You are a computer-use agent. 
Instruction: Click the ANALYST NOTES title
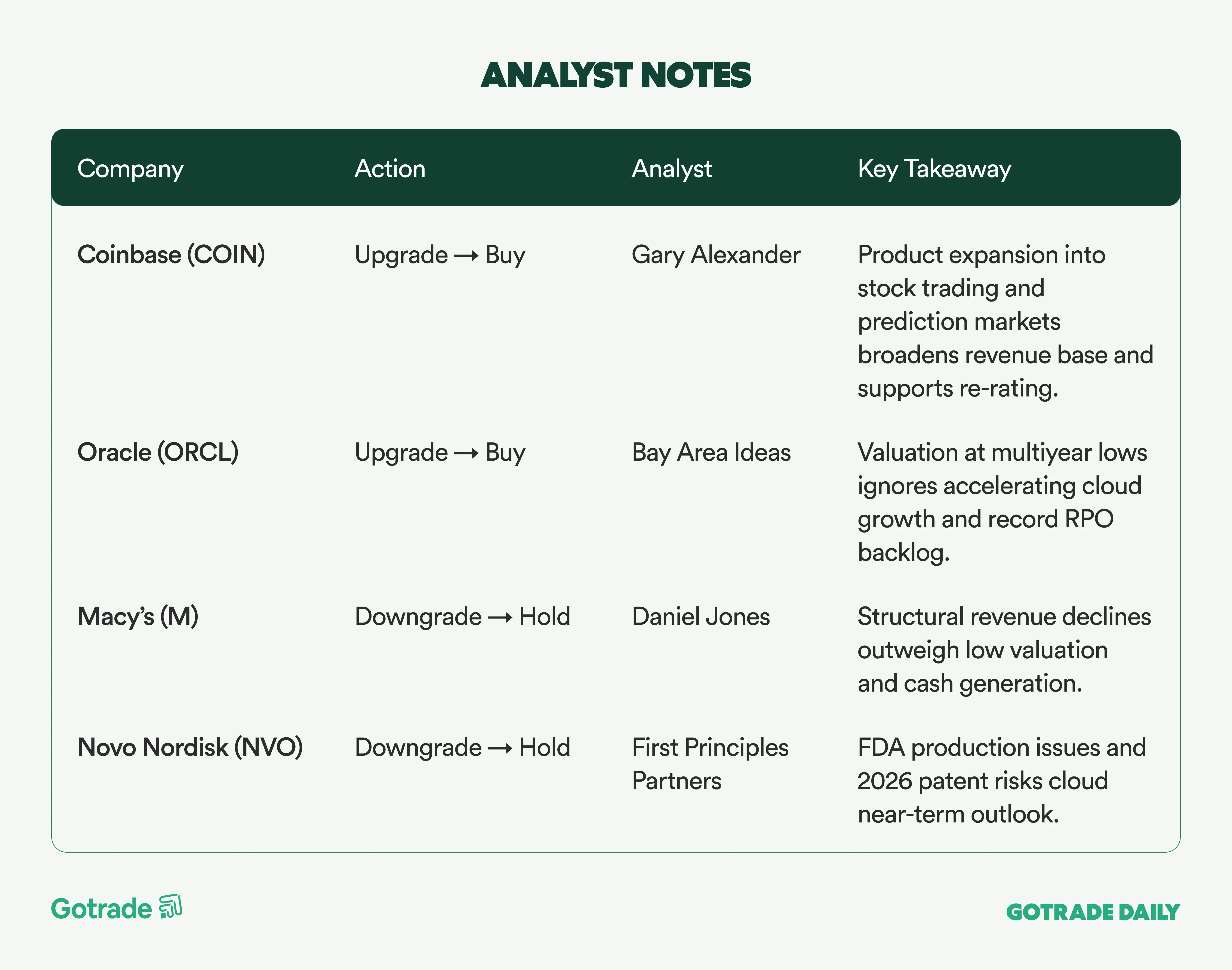[x=616, y=75]
